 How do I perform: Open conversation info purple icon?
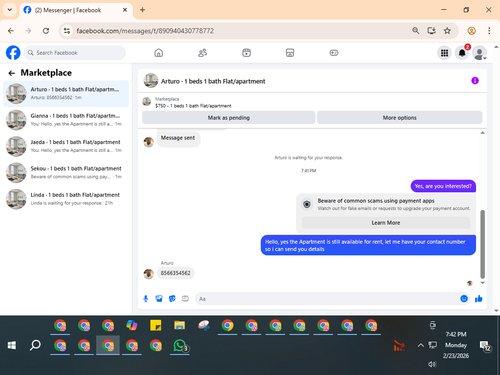coord(475,80)
